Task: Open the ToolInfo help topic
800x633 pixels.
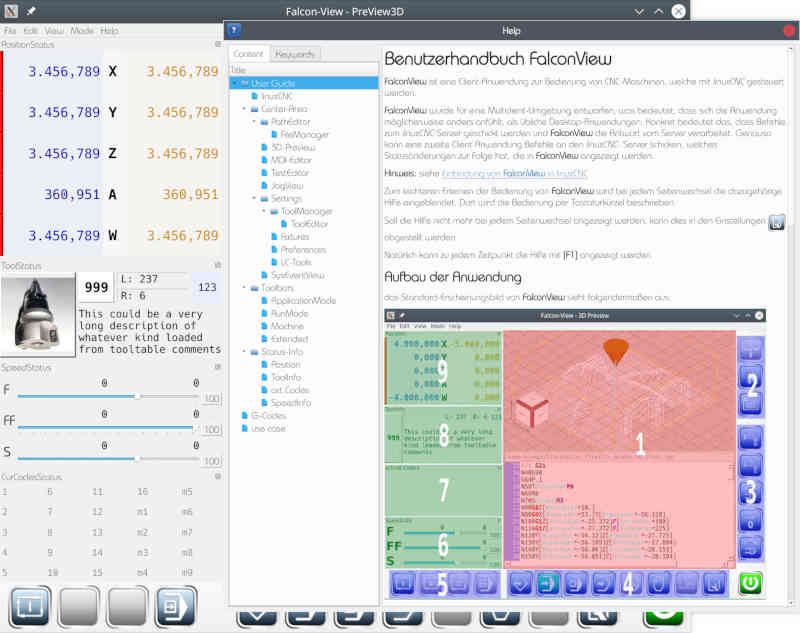Action: (286, 377)
